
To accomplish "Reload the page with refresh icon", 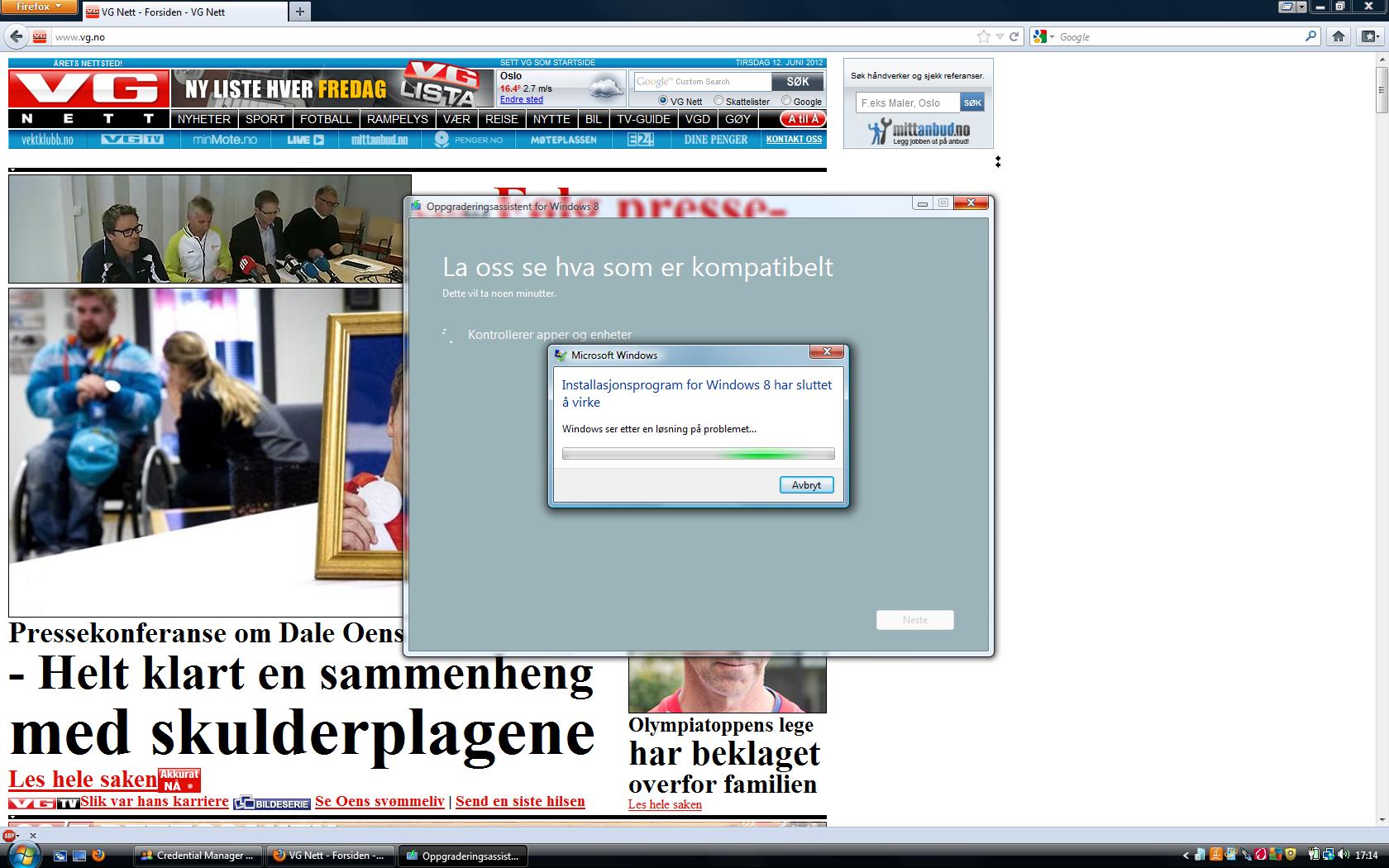I will (x=1014, y=36).
